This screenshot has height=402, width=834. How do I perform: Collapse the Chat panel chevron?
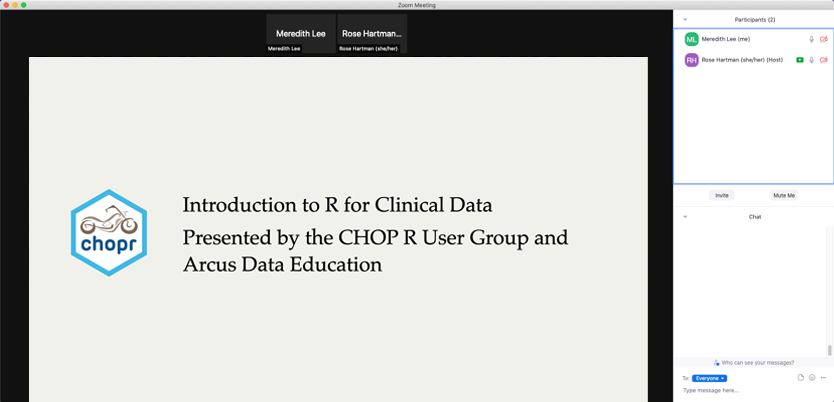click(685, 216)
